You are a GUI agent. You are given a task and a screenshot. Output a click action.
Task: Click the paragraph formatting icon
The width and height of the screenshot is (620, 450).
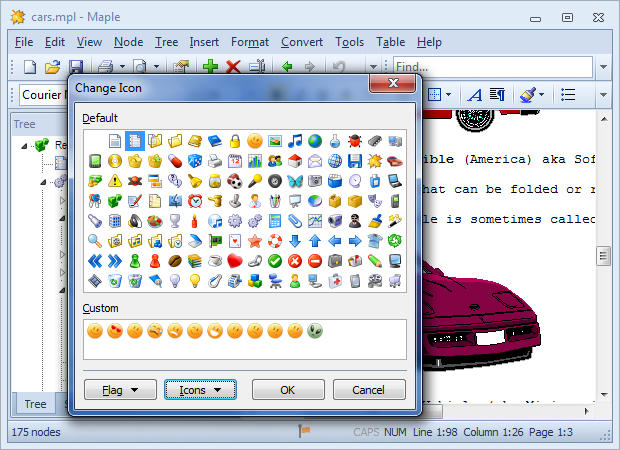click(x=497, y=95)
